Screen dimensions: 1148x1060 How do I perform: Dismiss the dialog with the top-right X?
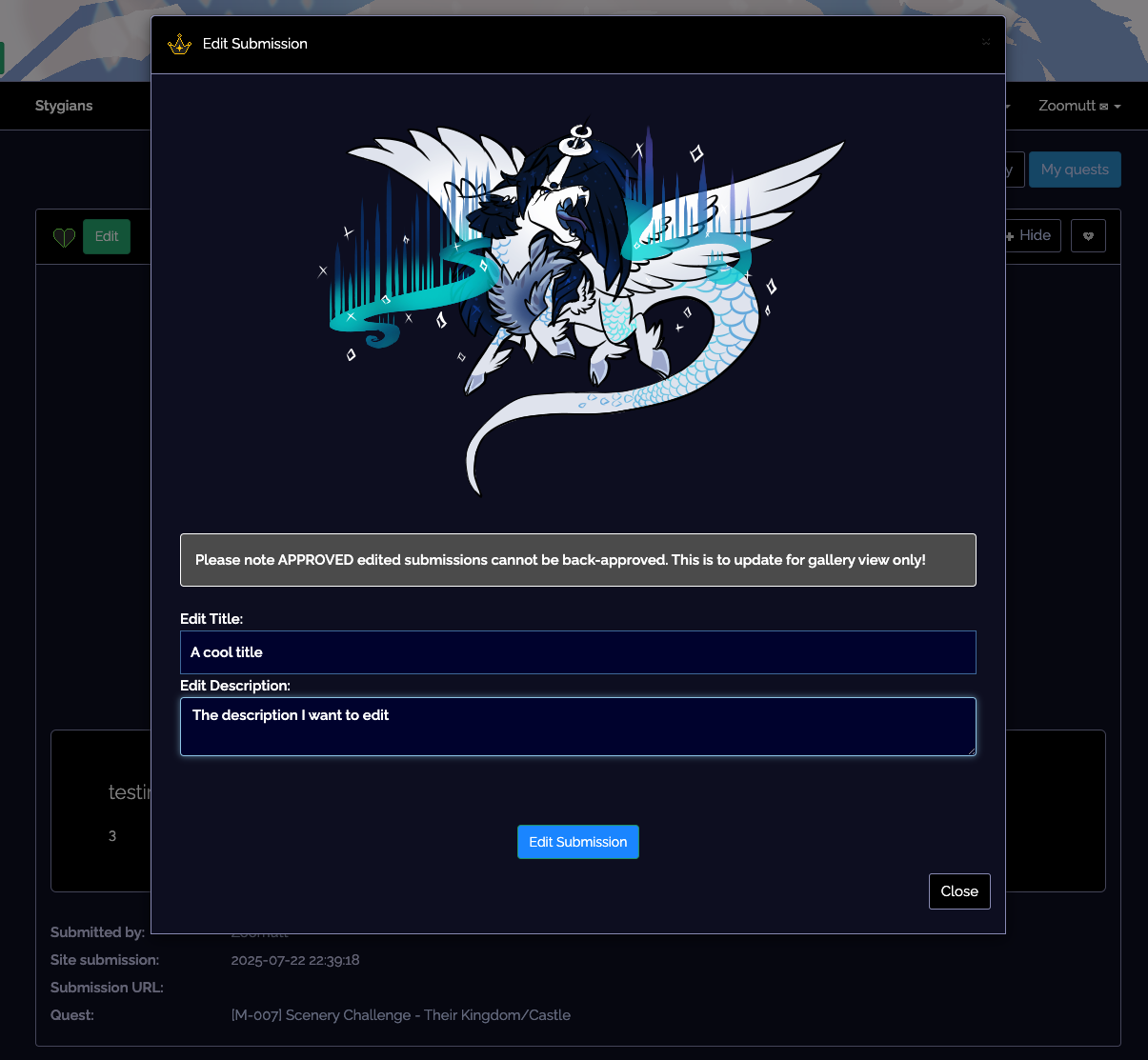986,42
